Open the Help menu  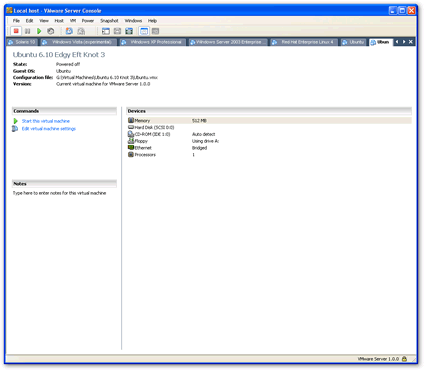point(152,21)
